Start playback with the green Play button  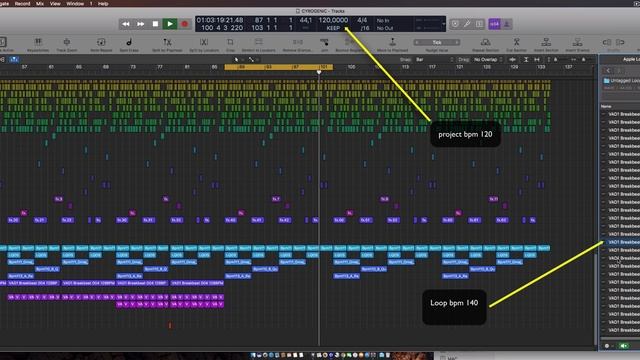click(170, 24)
